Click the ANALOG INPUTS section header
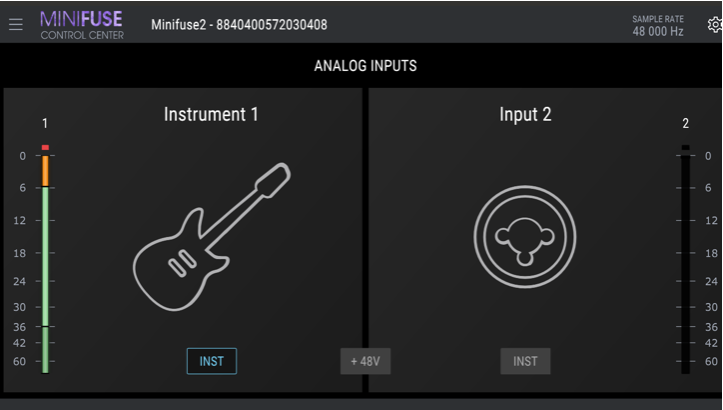Viewport: 723px width, 410px height. point(365,65)
